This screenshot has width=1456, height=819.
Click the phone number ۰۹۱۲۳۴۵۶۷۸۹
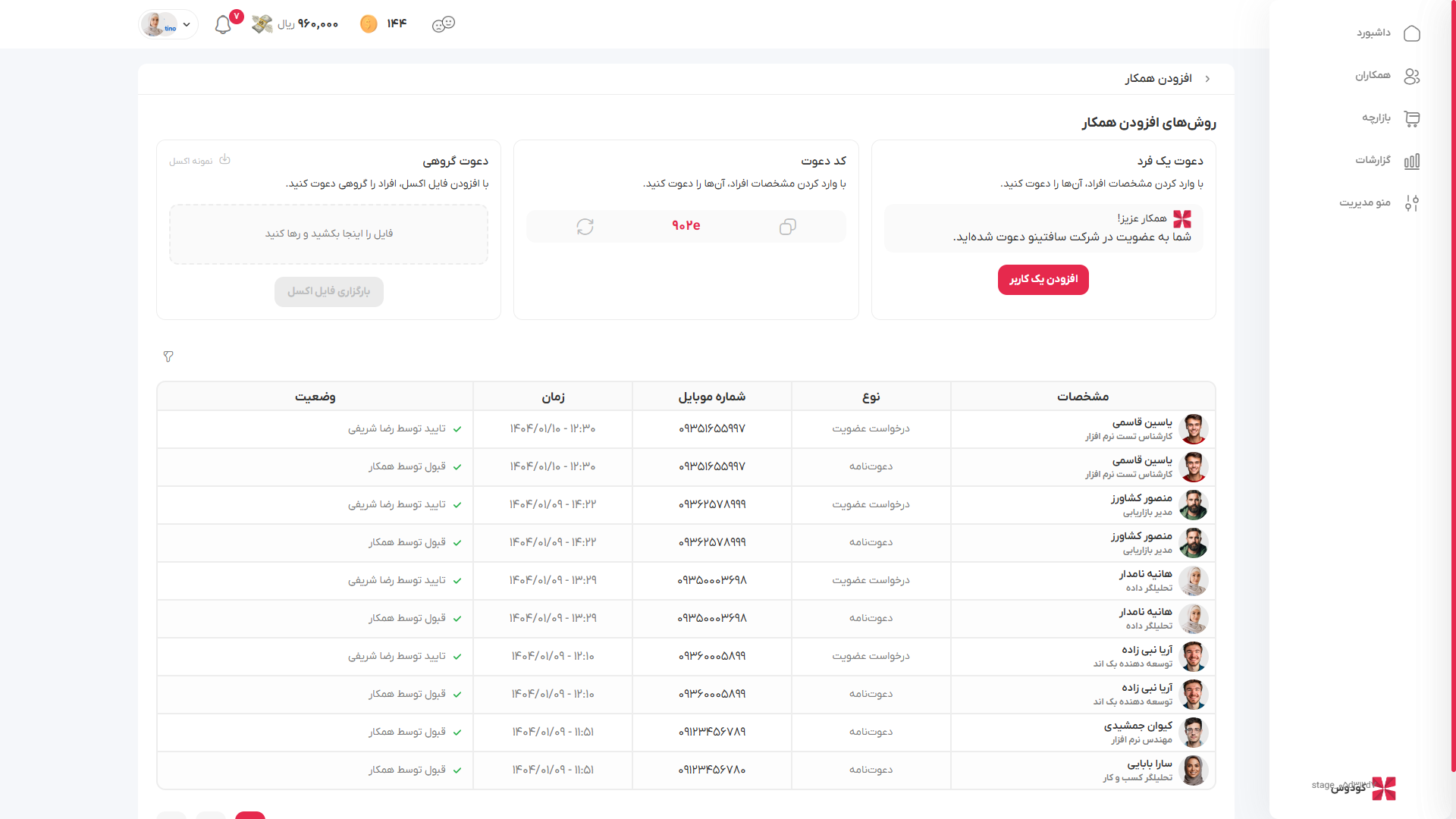[x=711, y=733]
